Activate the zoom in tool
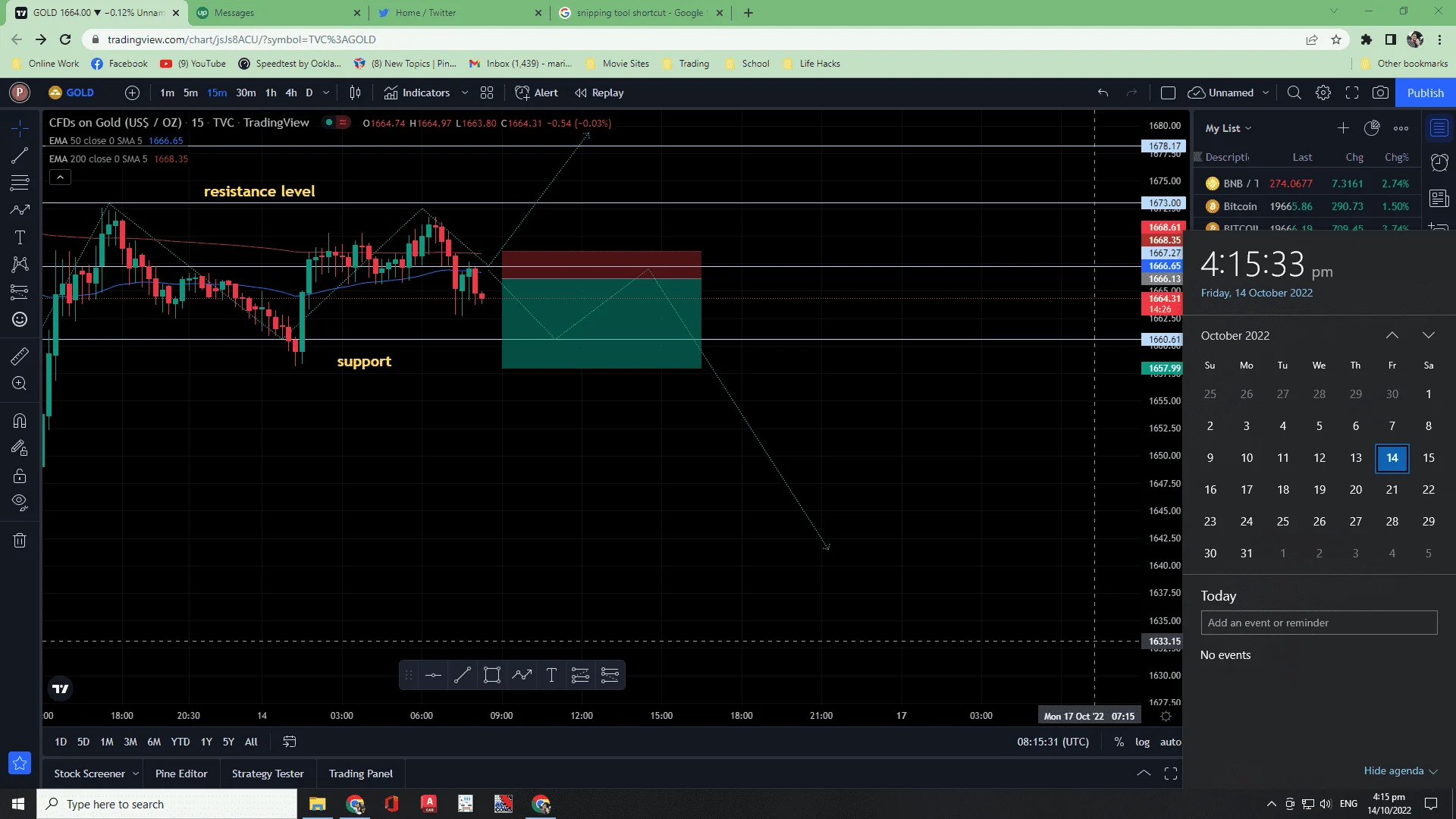 [x=20, y=384]
